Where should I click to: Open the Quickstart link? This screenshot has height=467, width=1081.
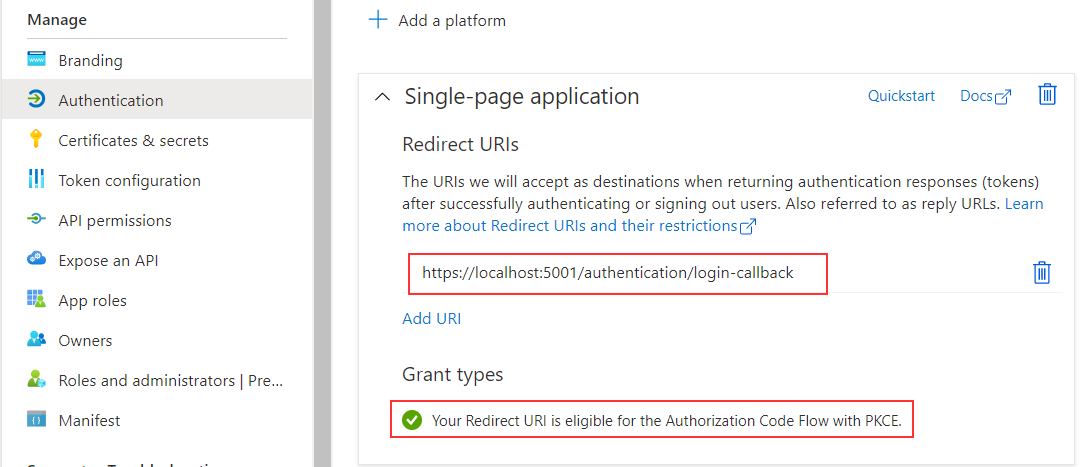tap(901, 96)
